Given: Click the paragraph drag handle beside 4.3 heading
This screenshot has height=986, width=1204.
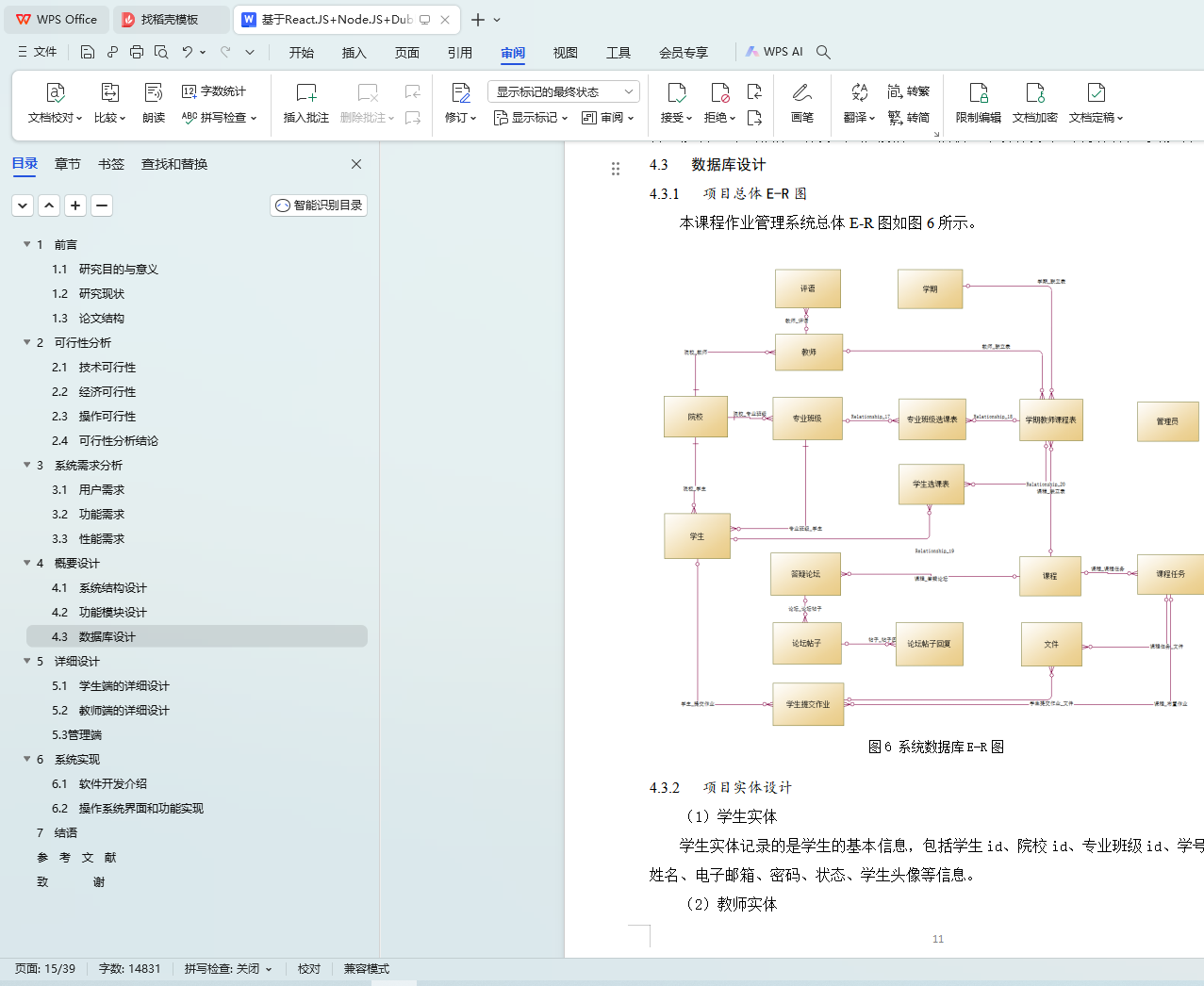Looking at the screenshot, I should pos(616,169).
